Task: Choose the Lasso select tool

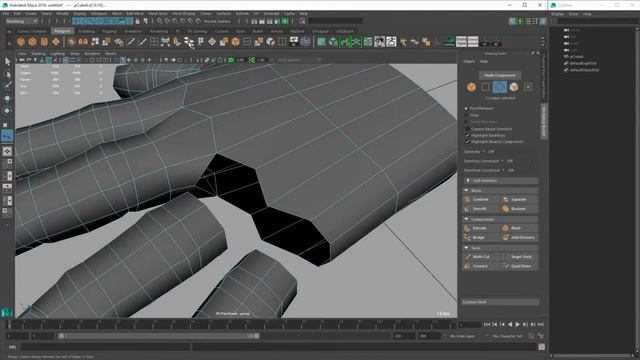Action: [7, 74]
